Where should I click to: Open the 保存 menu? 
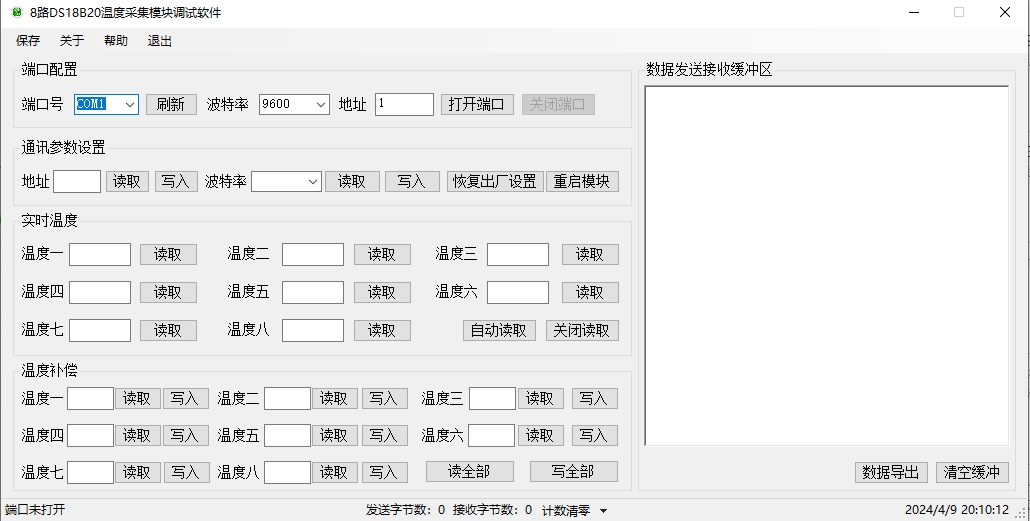[28, 41]
